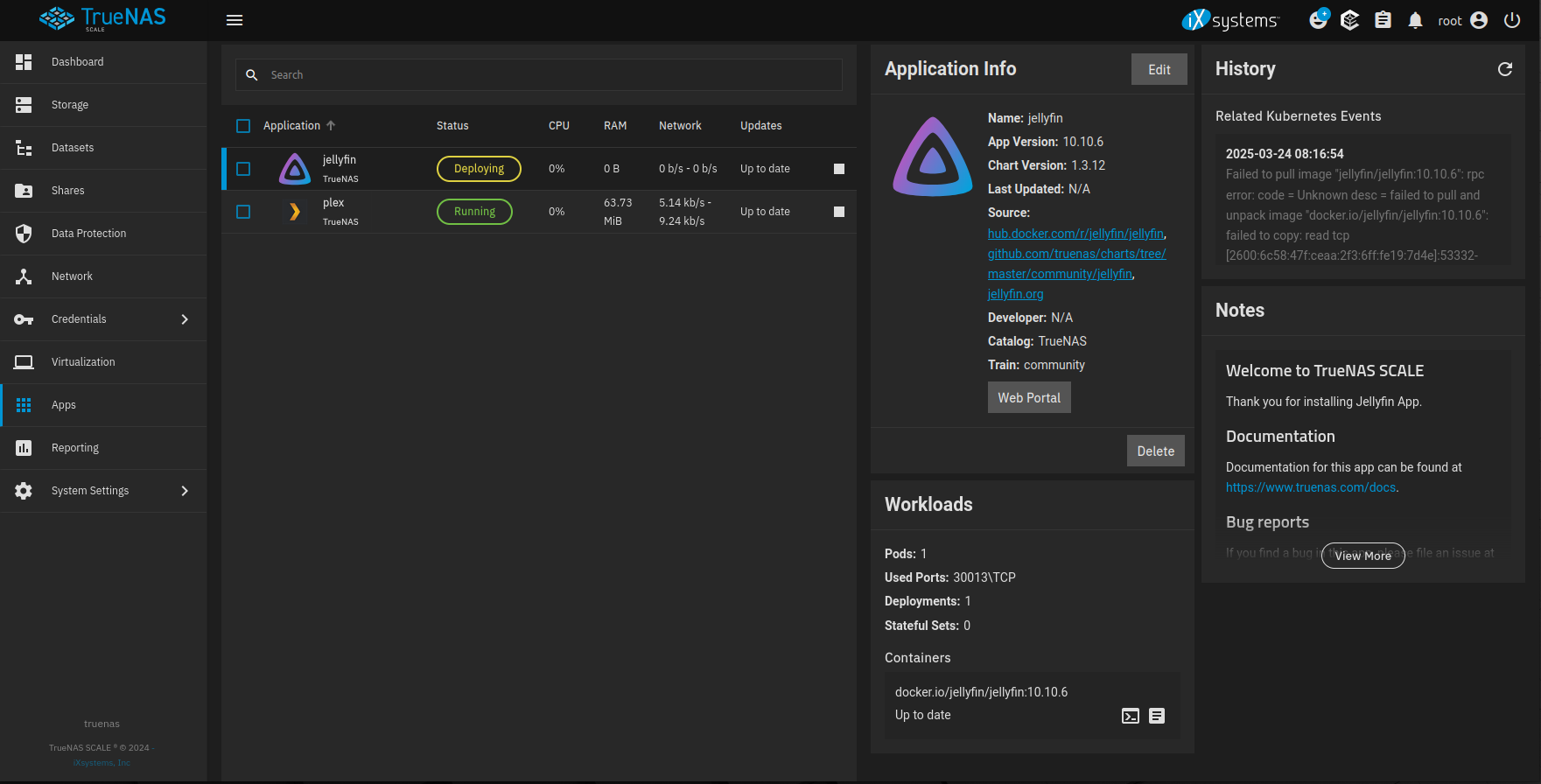Delete the jellyfin application
The image size is (1541, 784).
click(1156, 451)
